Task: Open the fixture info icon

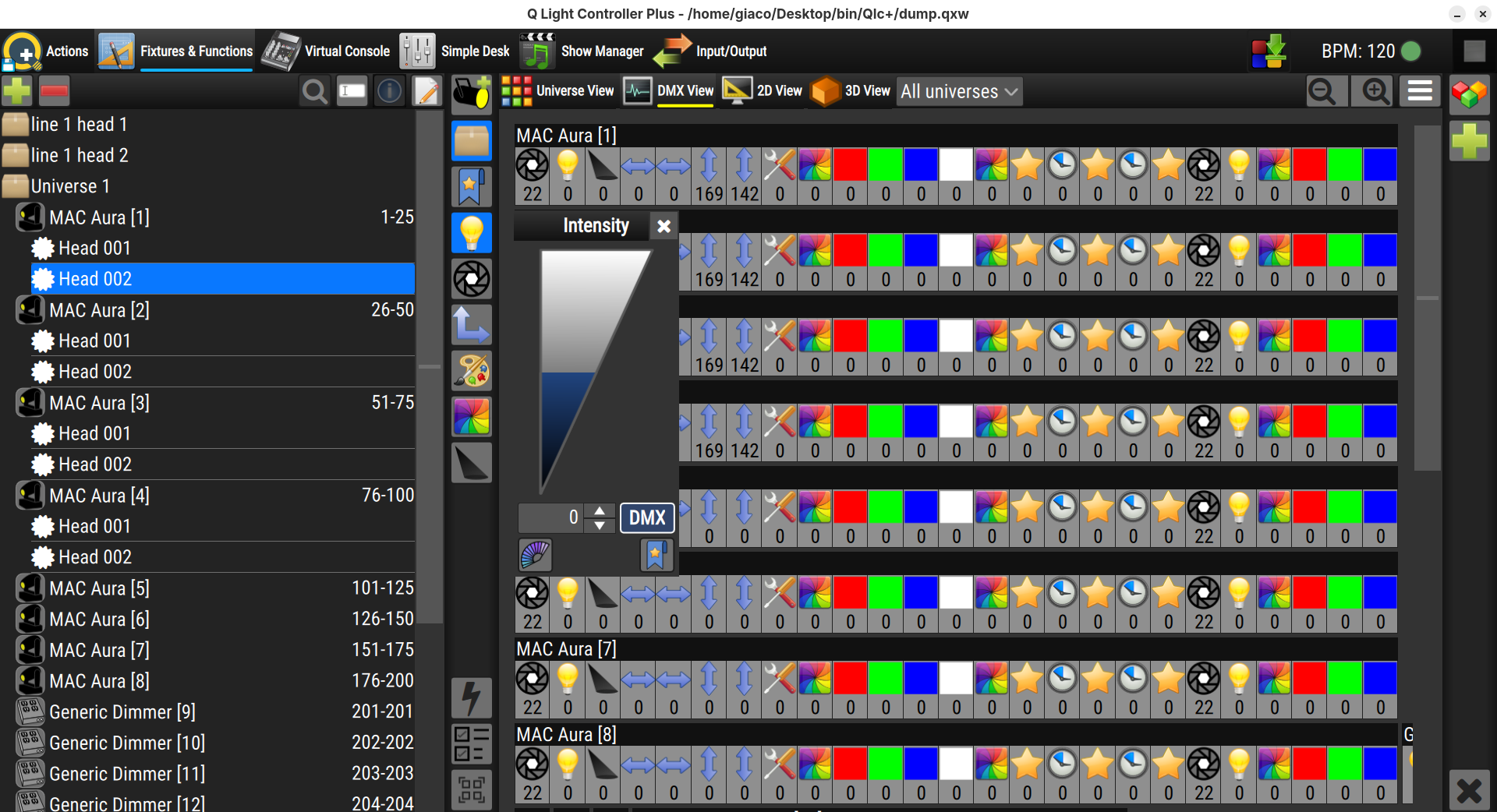Action: tap(389, 91)
